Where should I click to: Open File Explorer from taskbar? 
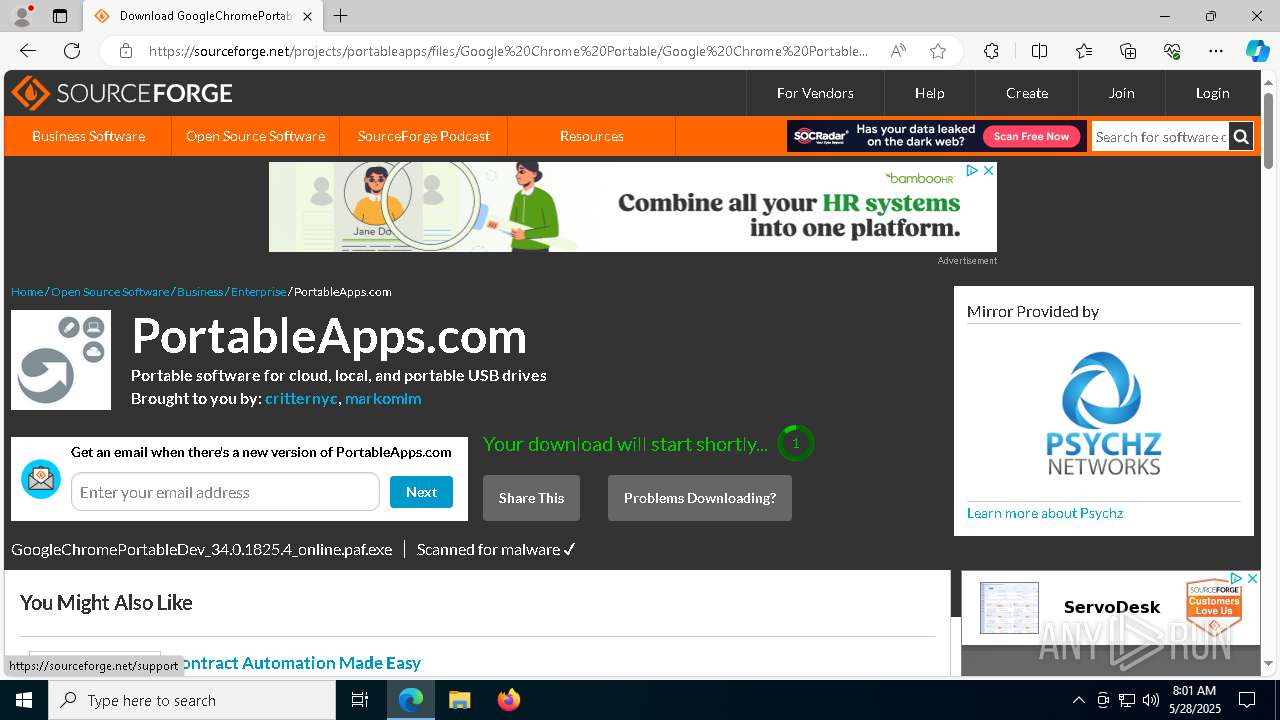click(x=459, y=700)
